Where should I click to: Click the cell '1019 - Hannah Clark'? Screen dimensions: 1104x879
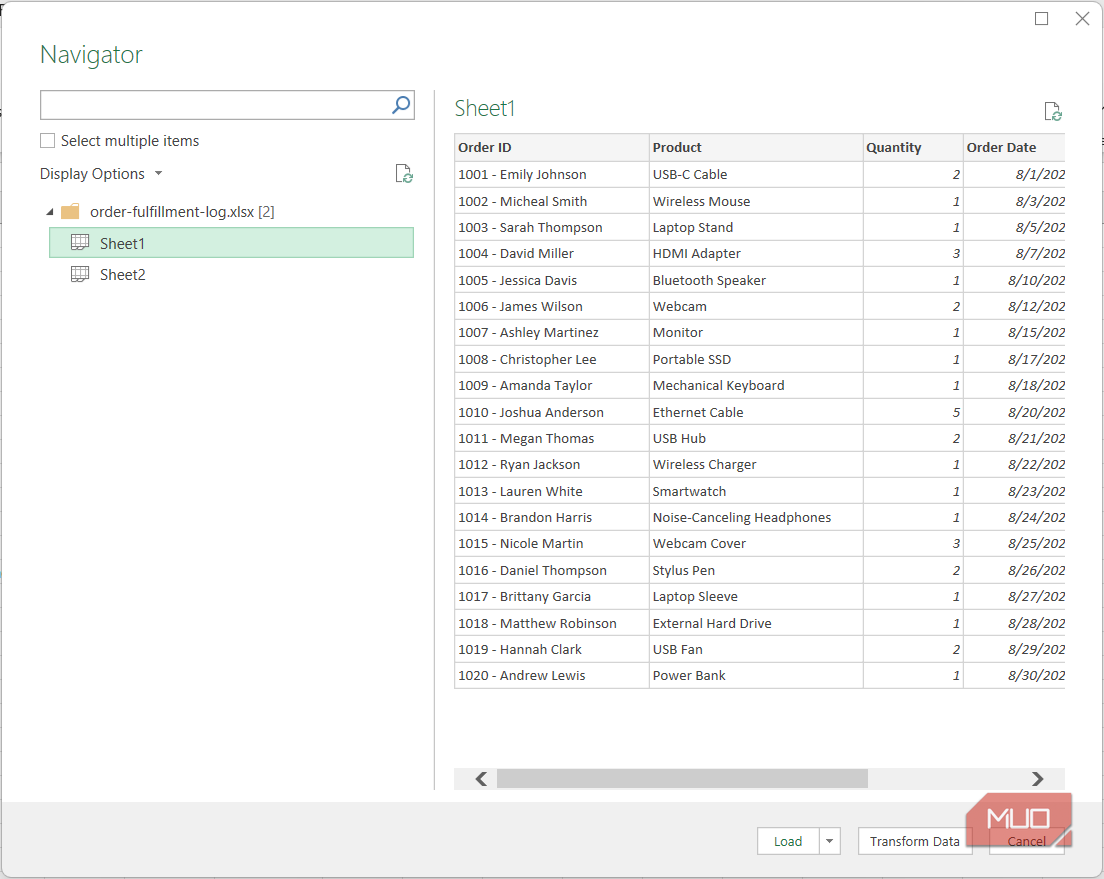[x=552, y=649]
